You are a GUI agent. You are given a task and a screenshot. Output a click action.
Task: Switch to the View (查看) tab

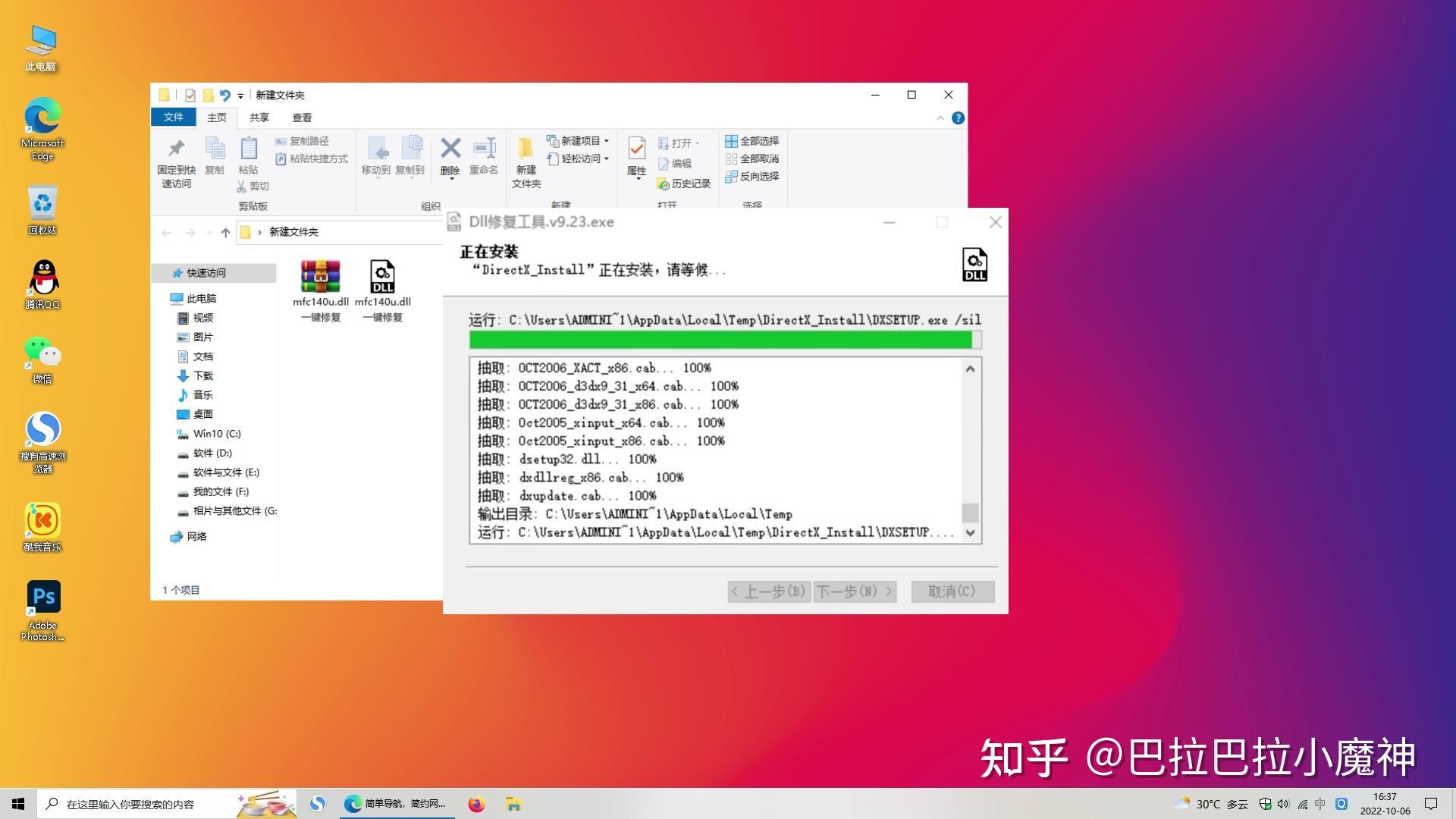[302, 118]
